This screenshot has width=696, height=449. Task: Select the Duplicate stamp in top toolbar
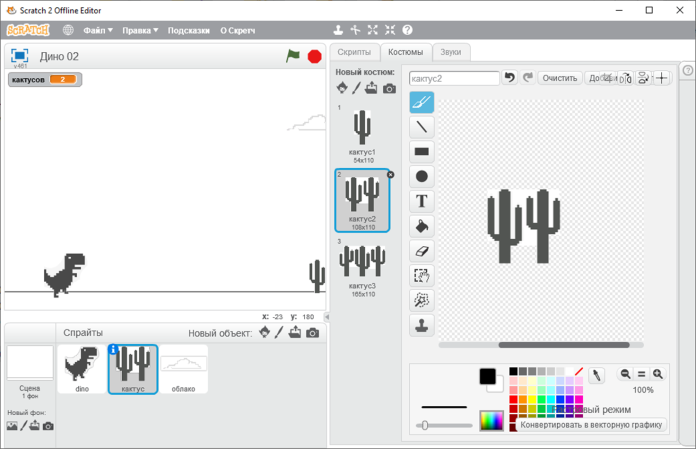[x=338, y=30]
